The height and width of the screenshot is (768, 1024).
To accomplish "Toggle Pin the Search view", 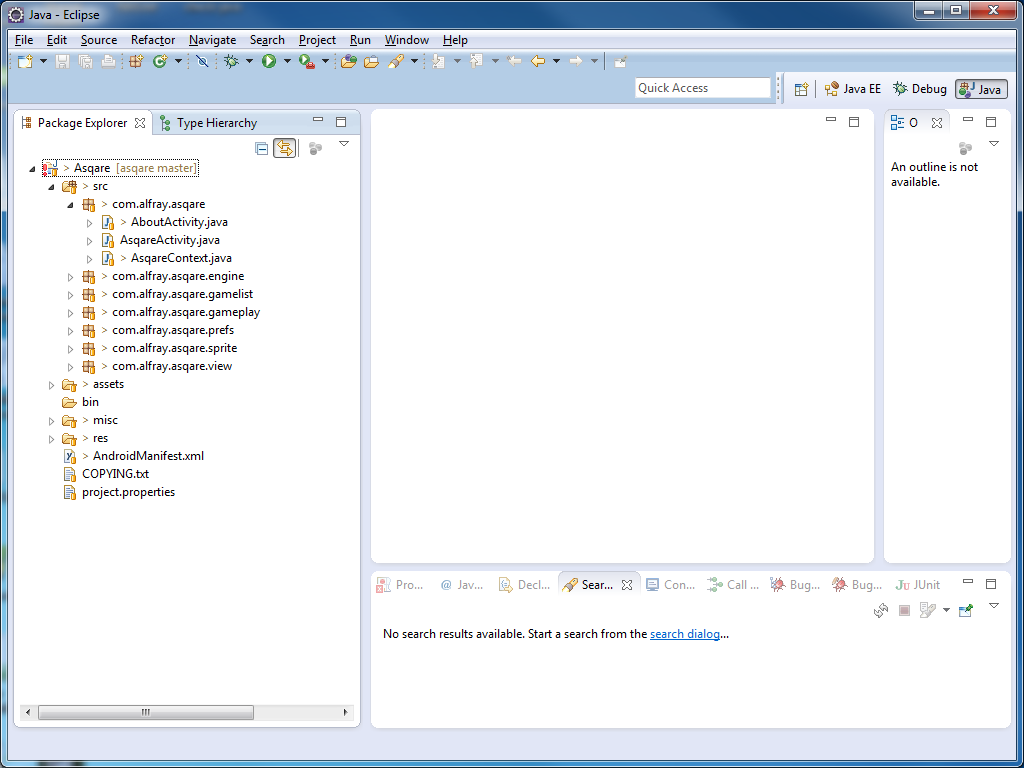I will [966, 611].
